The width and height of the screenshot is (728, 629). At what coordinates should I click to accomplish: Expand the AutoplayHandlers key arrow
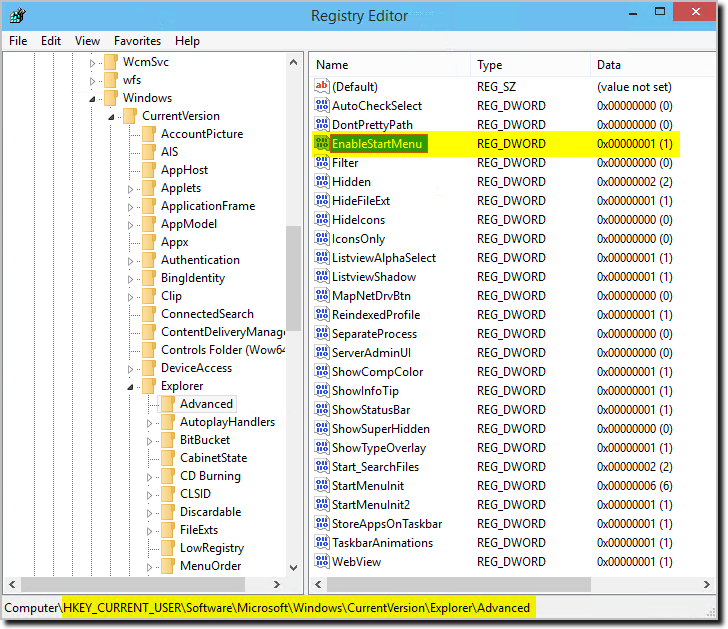click(150, 423)
